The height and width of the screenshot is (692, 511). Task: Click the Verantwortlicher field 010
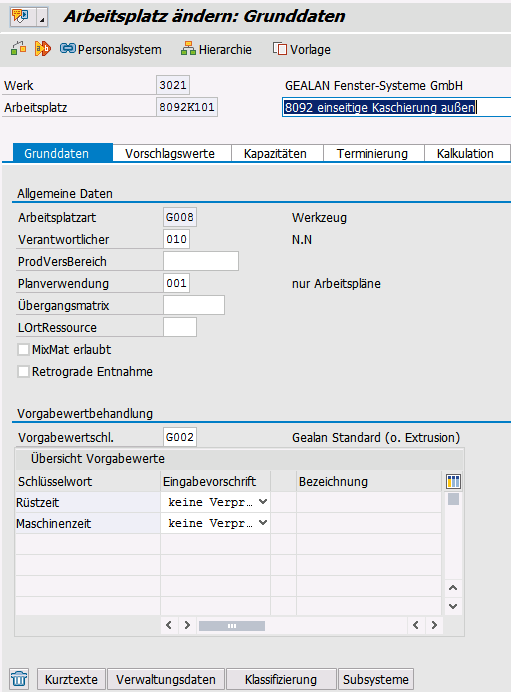(176, 239)
